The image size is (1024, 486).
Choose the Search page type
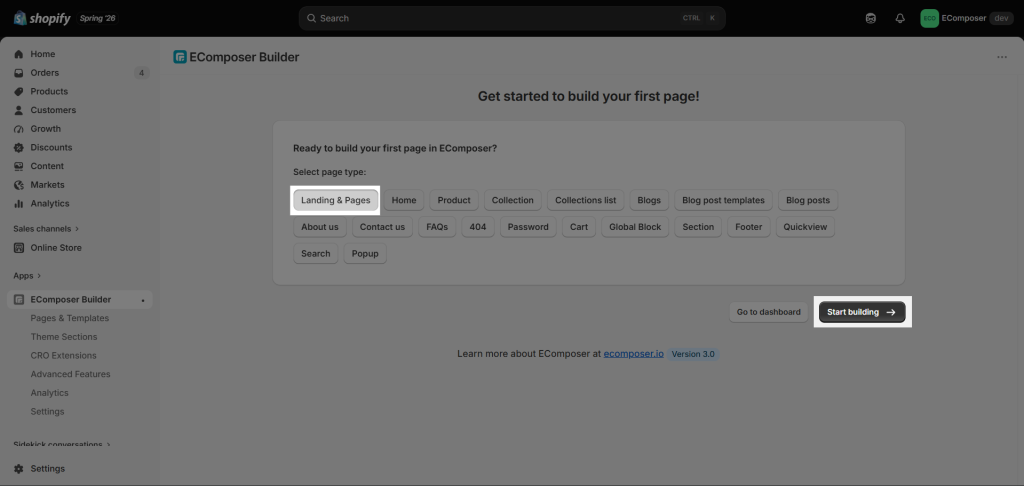[x=316, y=253]
